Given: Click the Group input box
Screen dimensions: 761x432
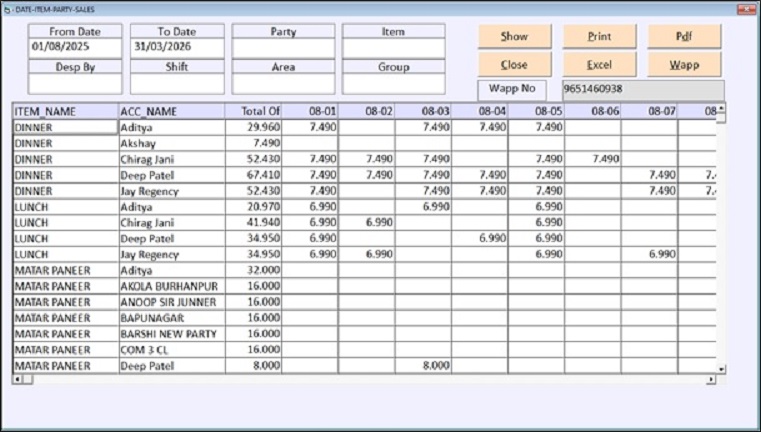Looking at the screenshot, I should [394, 83].
